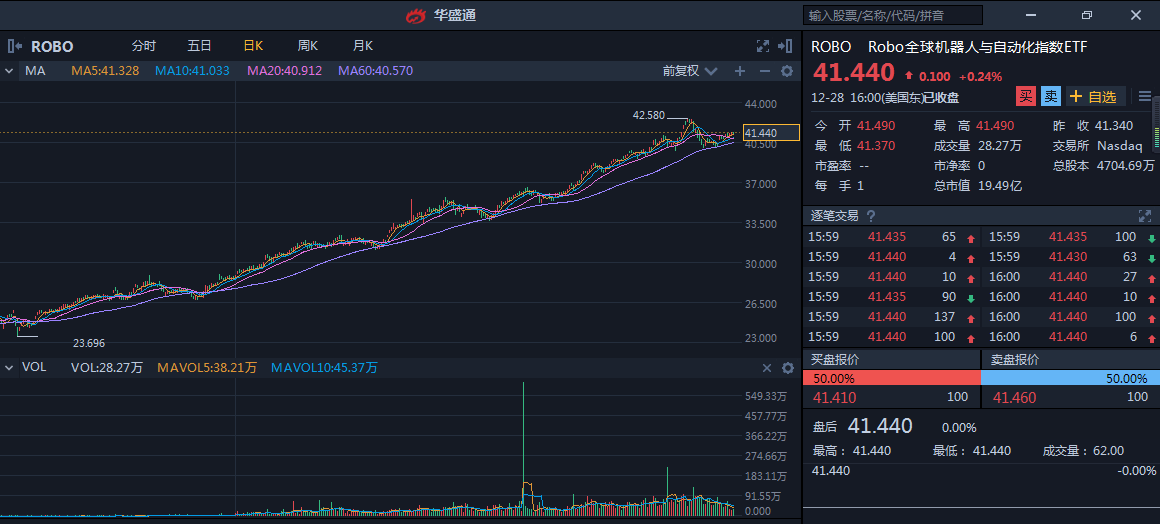Expand the 逐笔交易 trades list
The height and width of the screenshot is (524, 1160).
tap(1144, 216)
